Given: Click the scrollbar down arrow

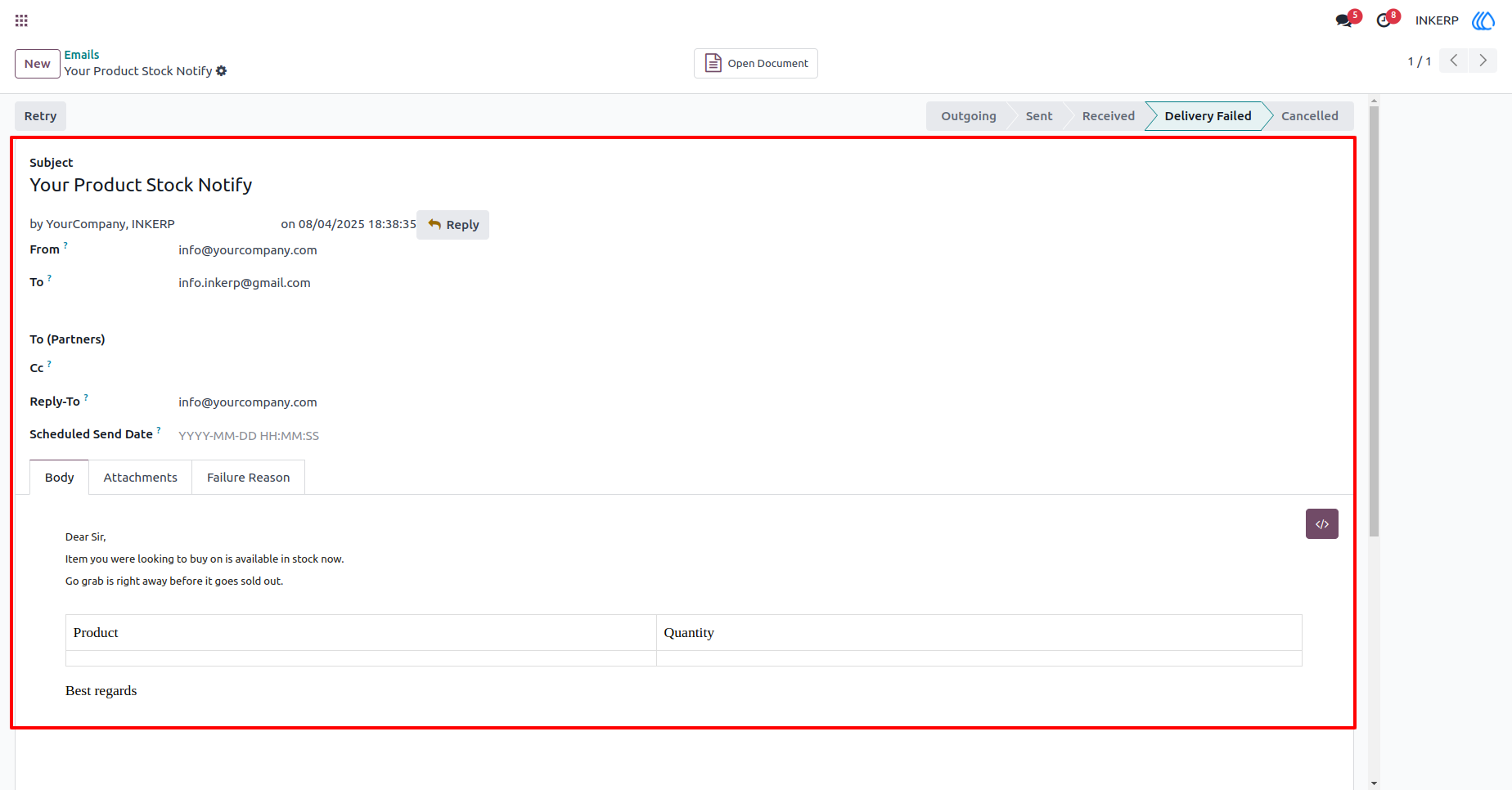Looking at the screenshot, I should 1374,783.
